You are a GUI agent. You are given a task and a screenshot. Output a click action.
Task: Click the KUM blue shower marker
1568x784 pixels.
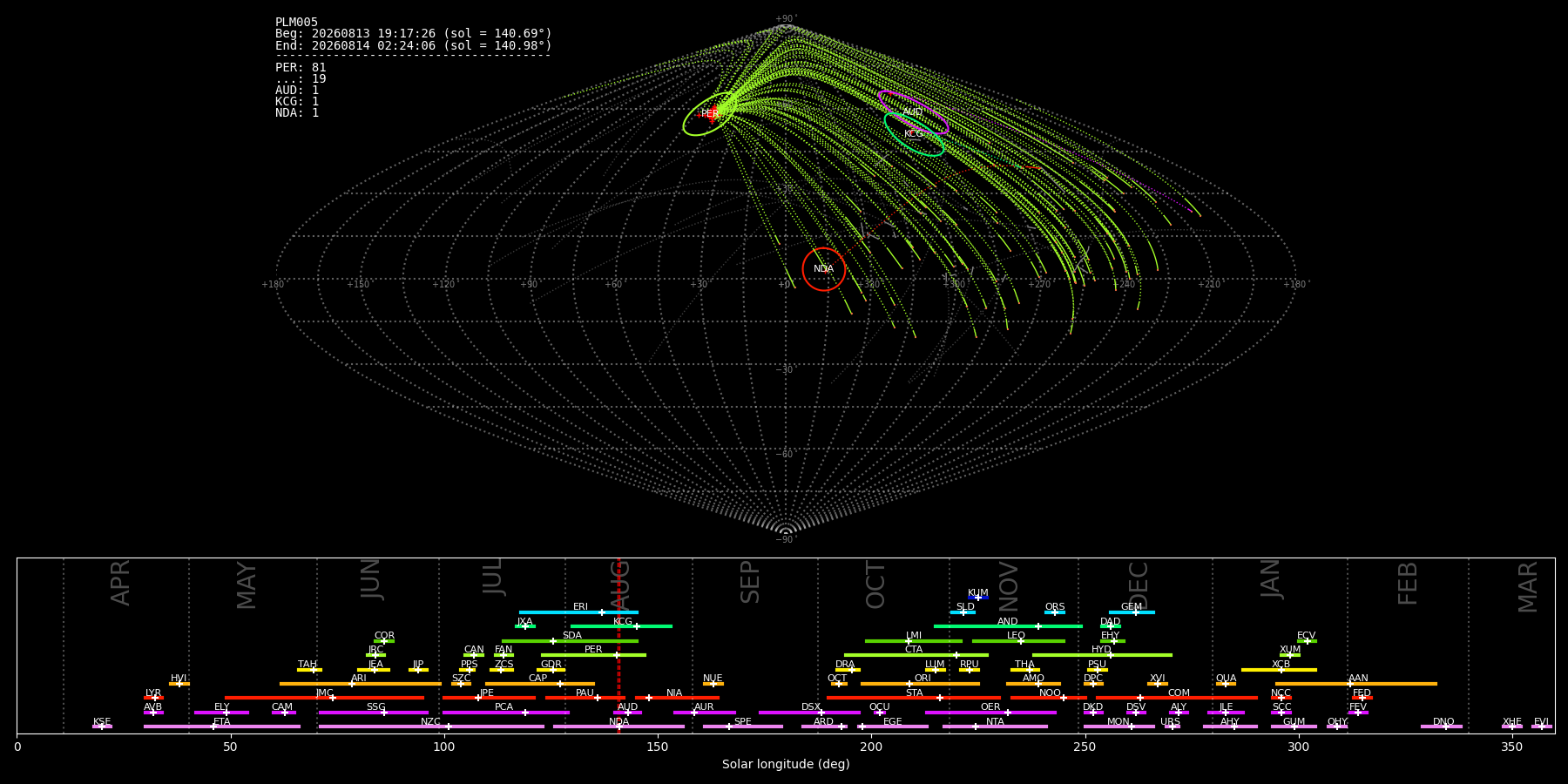point(977,598)
